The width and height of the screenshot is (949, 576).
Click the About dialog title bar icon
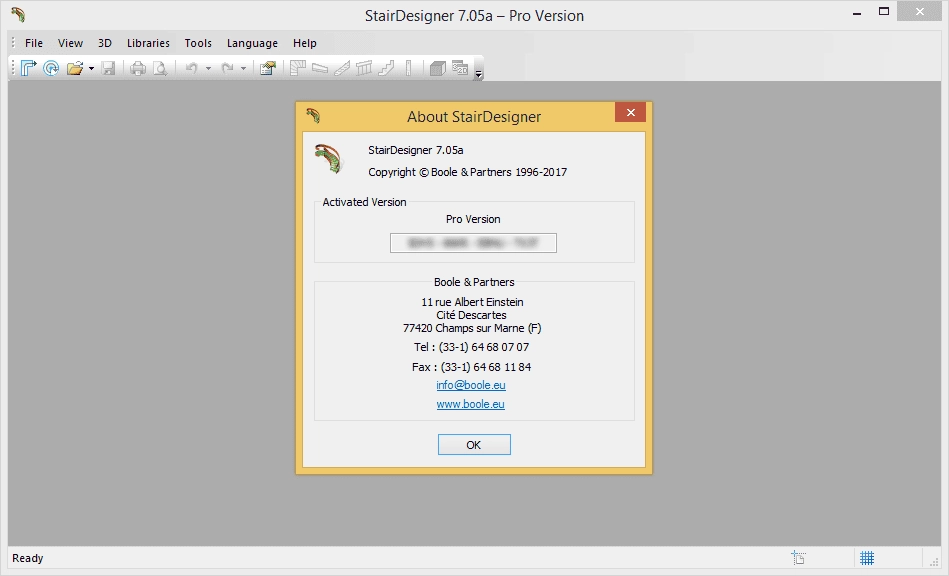coord(313,115)
